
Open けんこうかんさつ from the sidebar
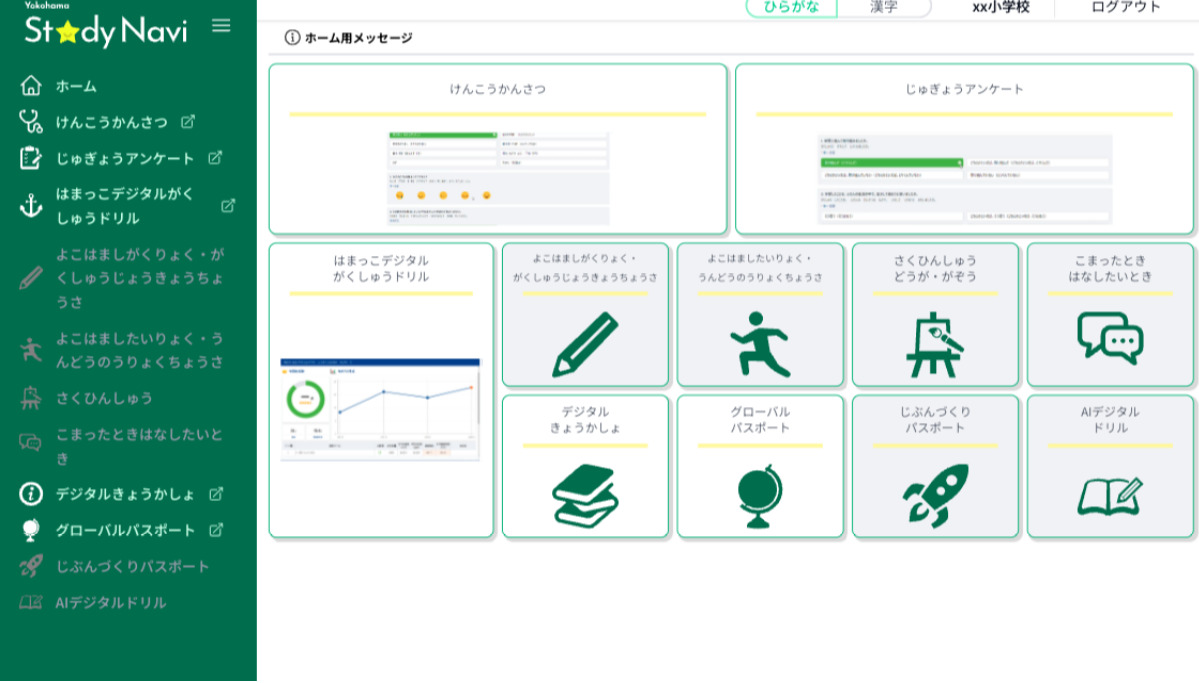click(111, 122)
